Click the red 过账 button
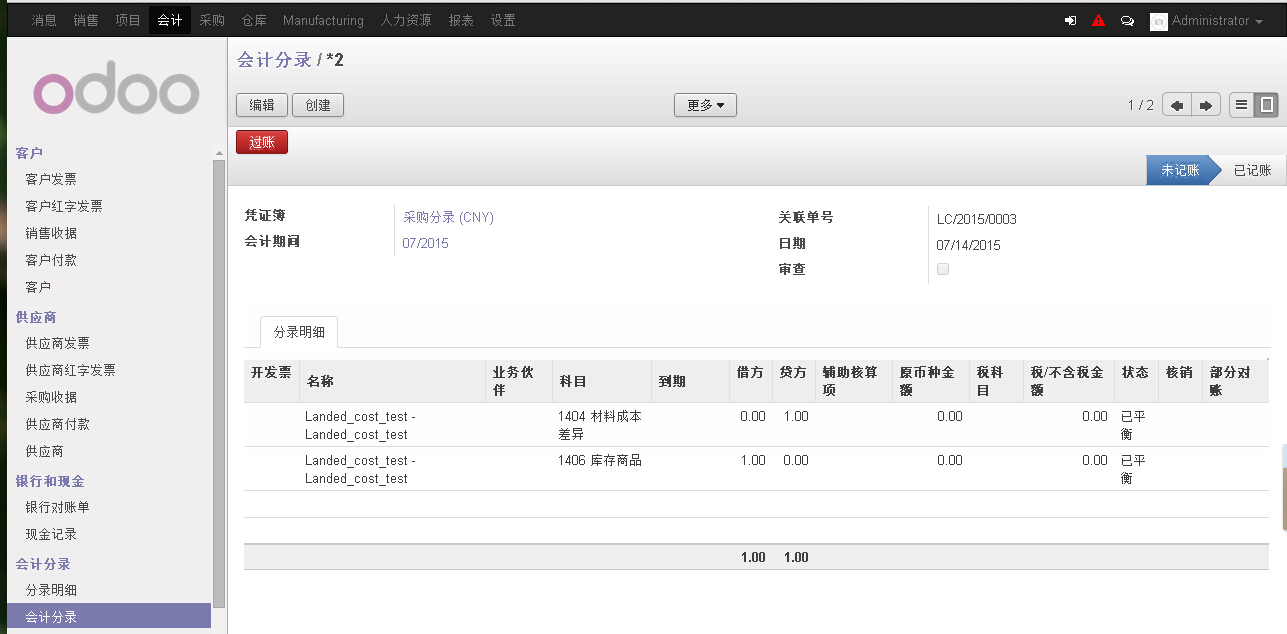Screen dimensions: 1287x634 pyautogui.click(x=262, y=143)
